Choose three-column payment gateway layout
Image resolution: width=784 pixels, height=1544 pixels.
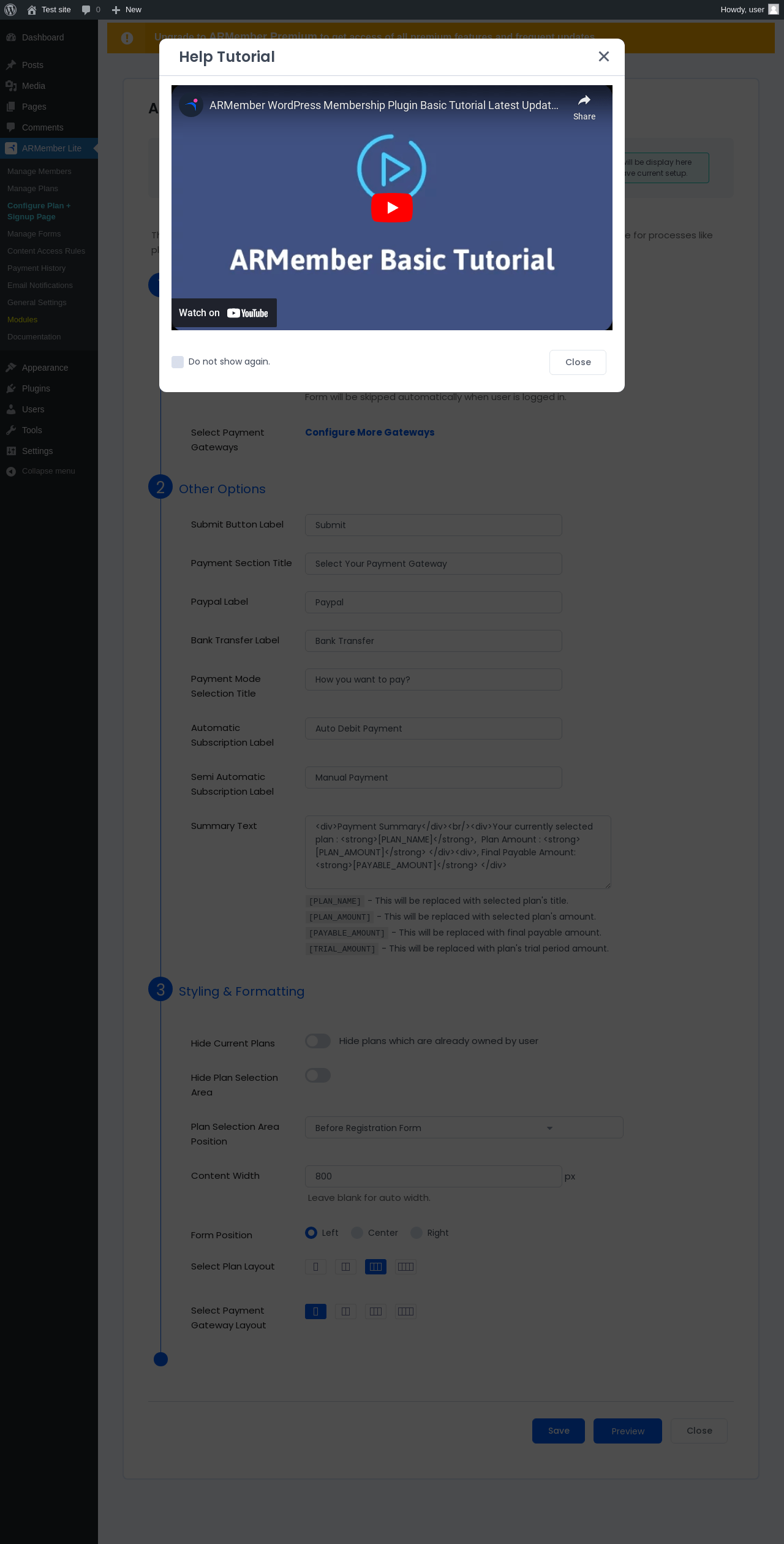pos(375,1311)
